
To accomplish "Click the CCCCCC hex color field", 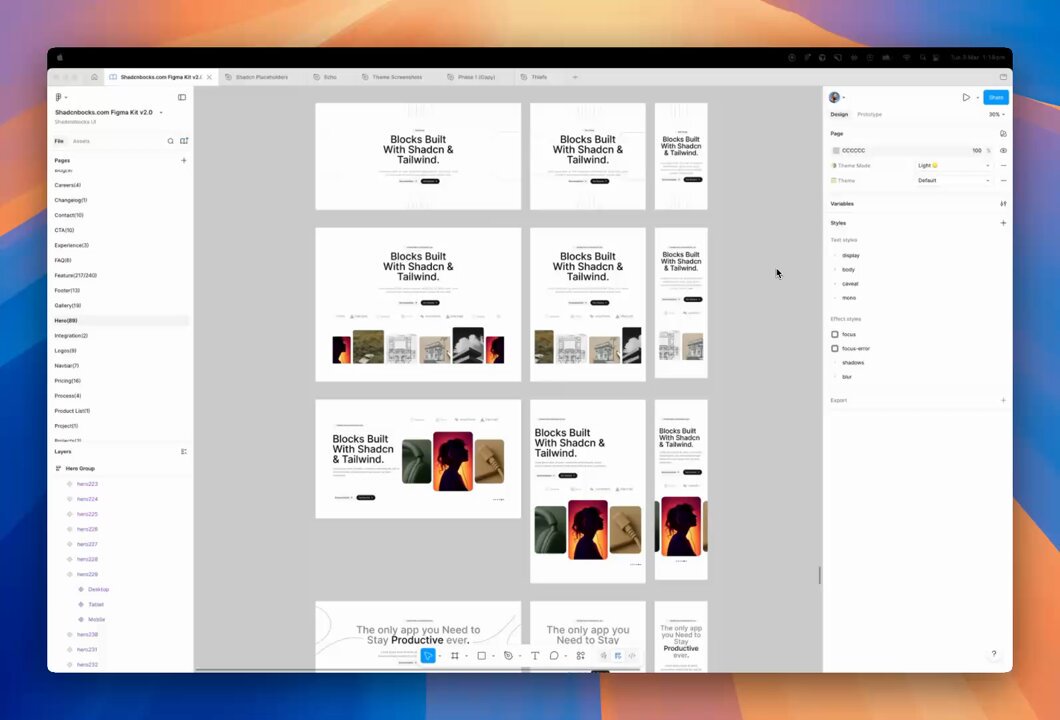I will pos(854,151).
